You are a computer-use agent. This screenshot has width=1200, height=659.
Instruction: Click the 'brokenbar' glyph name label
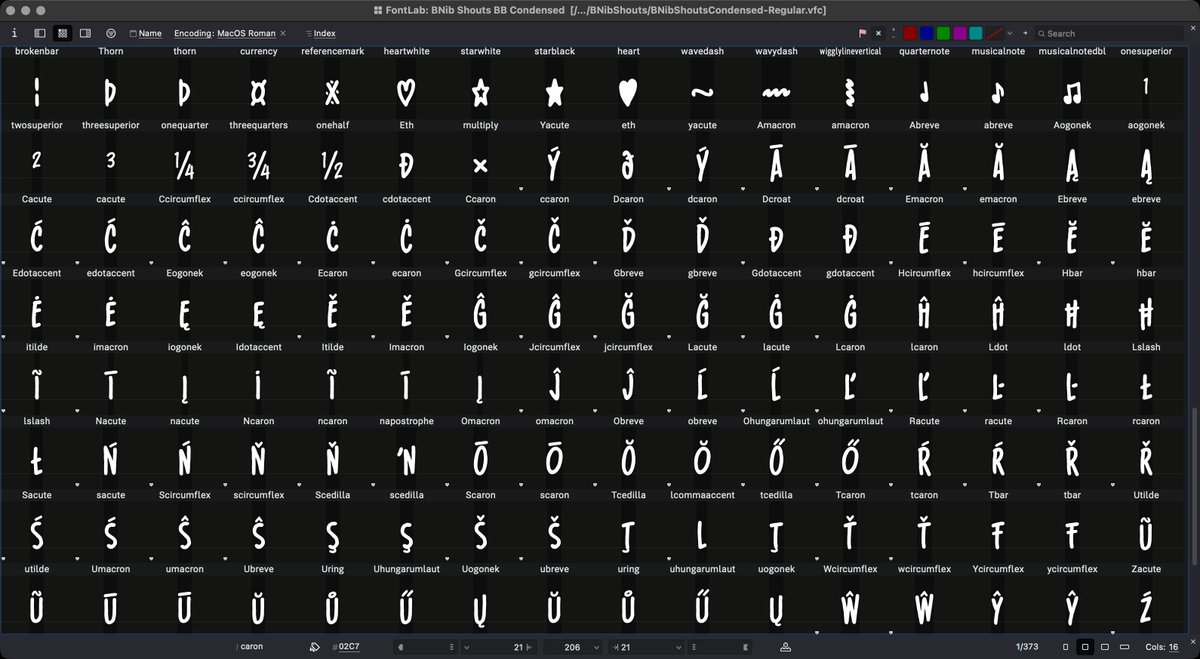coord(37,51)
